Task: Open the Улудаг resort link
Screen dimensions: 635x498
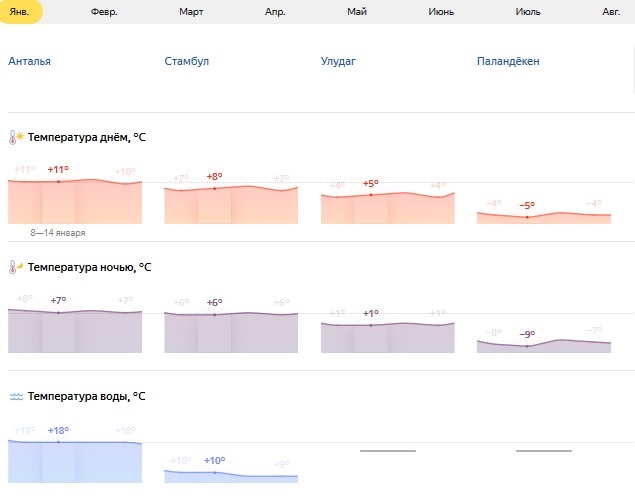Action: (338, 61)
